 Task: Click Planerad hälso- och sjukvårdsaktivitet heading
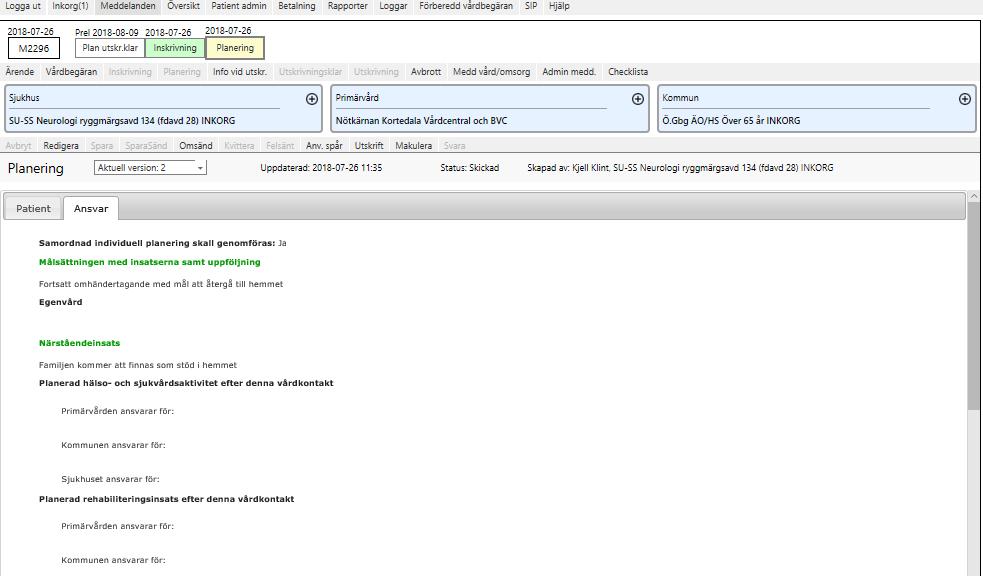click(x=186, y=384)
